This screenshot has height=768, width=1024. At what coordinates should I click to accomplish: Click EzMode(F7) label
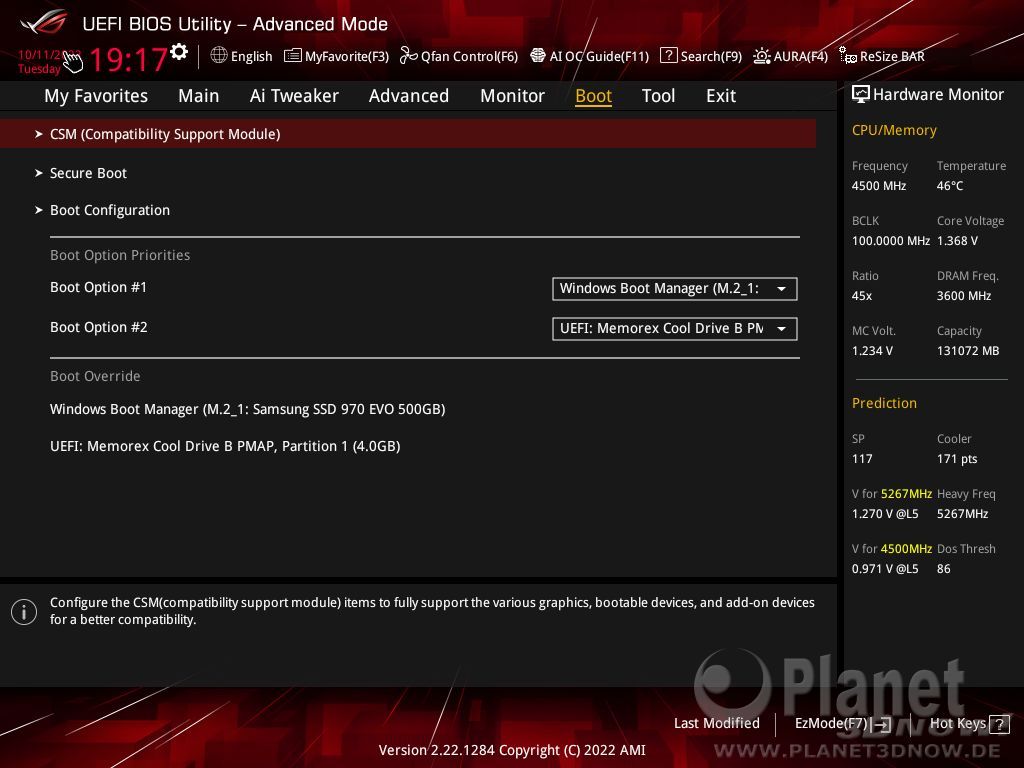click(831, 724)
